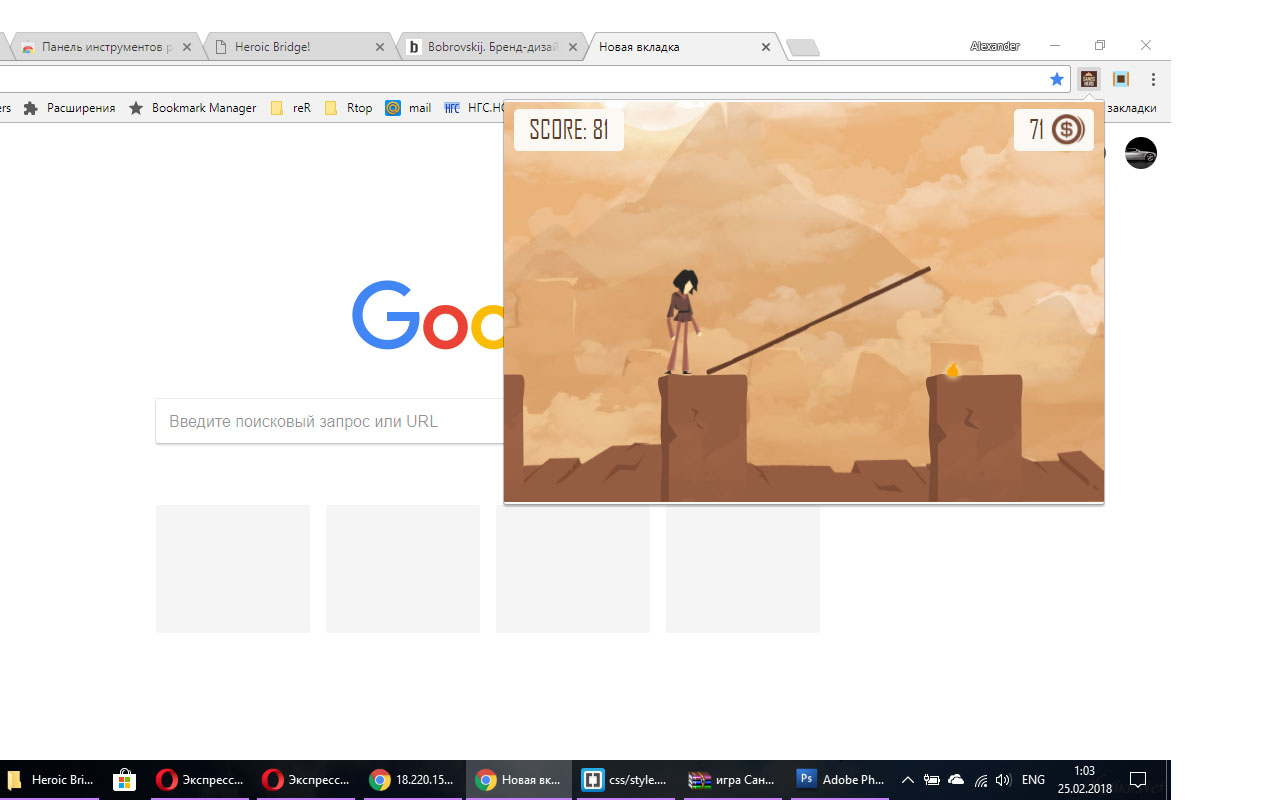Open the Sands Hero extension popup
This screenshot has height=800, width=1280.
click(x=1088, y=78)
